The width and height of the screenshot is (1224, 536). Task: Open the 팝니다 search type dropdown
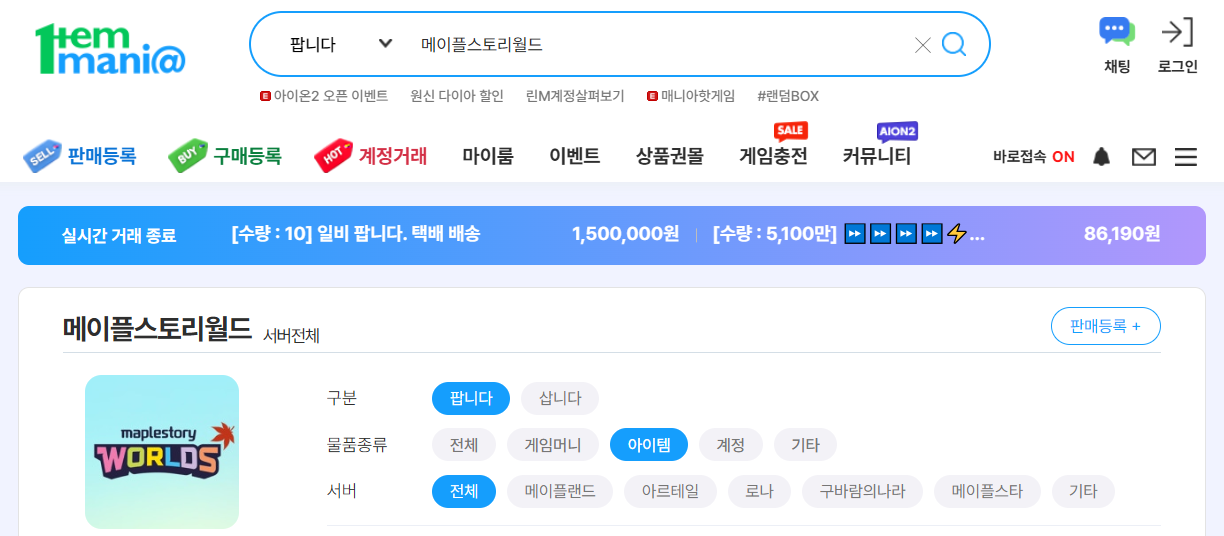340,44
